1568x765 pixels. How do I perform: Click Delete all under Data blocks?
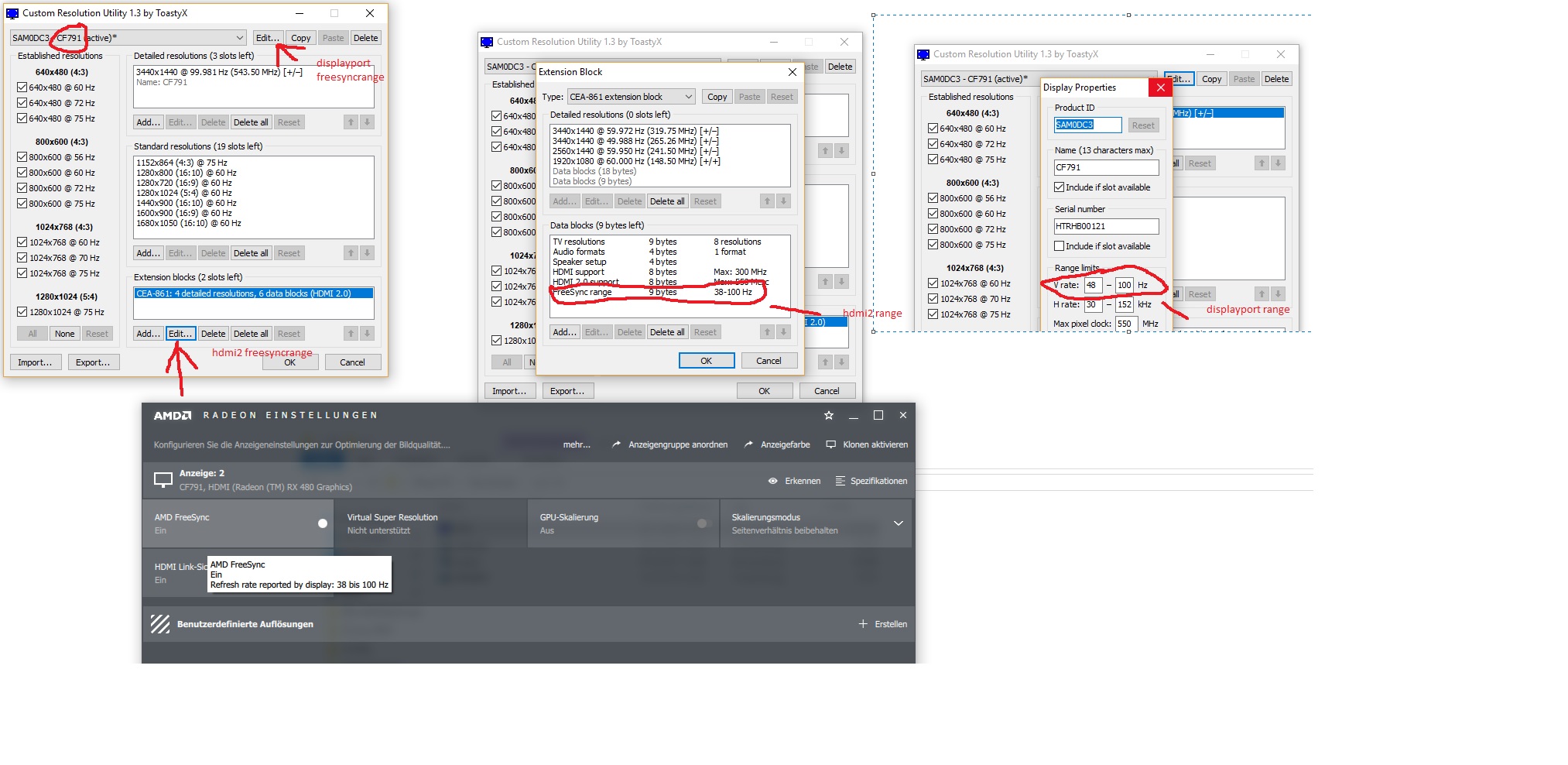coord(667,332)
